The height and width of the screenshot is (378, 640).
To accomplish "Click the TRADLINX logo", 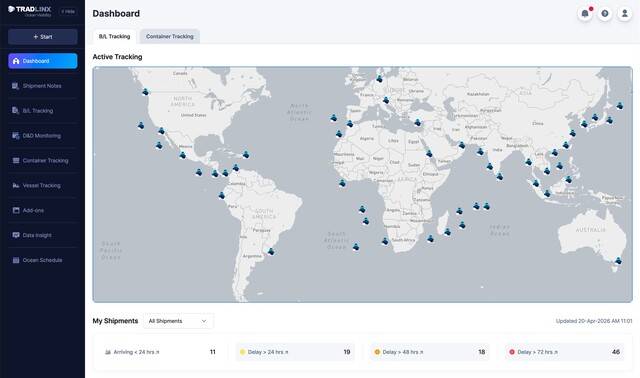I will 29,11.
